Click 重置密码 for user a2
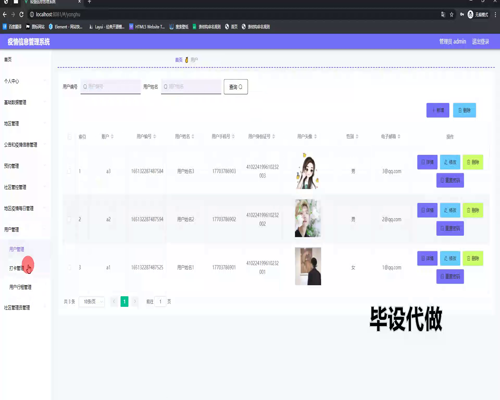500x400 pixels. tap(450, 228)
